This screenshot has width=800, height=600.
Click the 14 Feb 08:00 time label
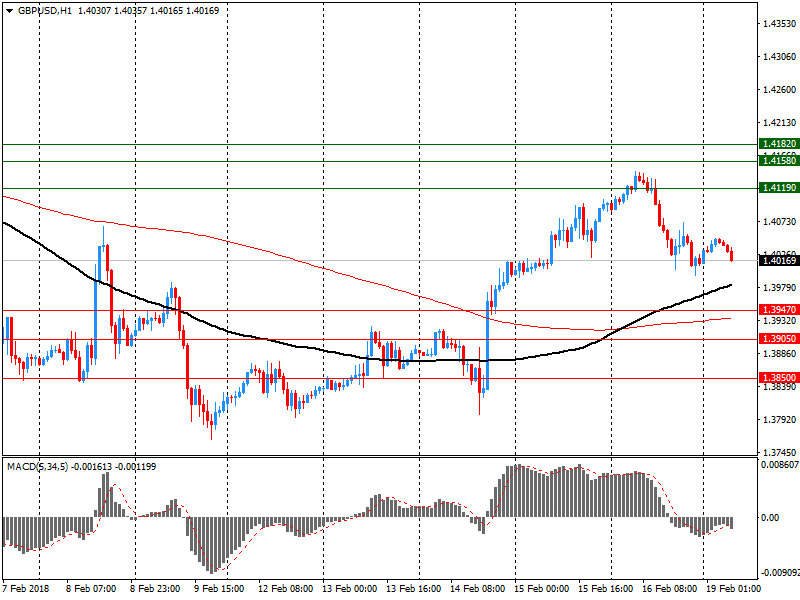click(x=478, y=589)
